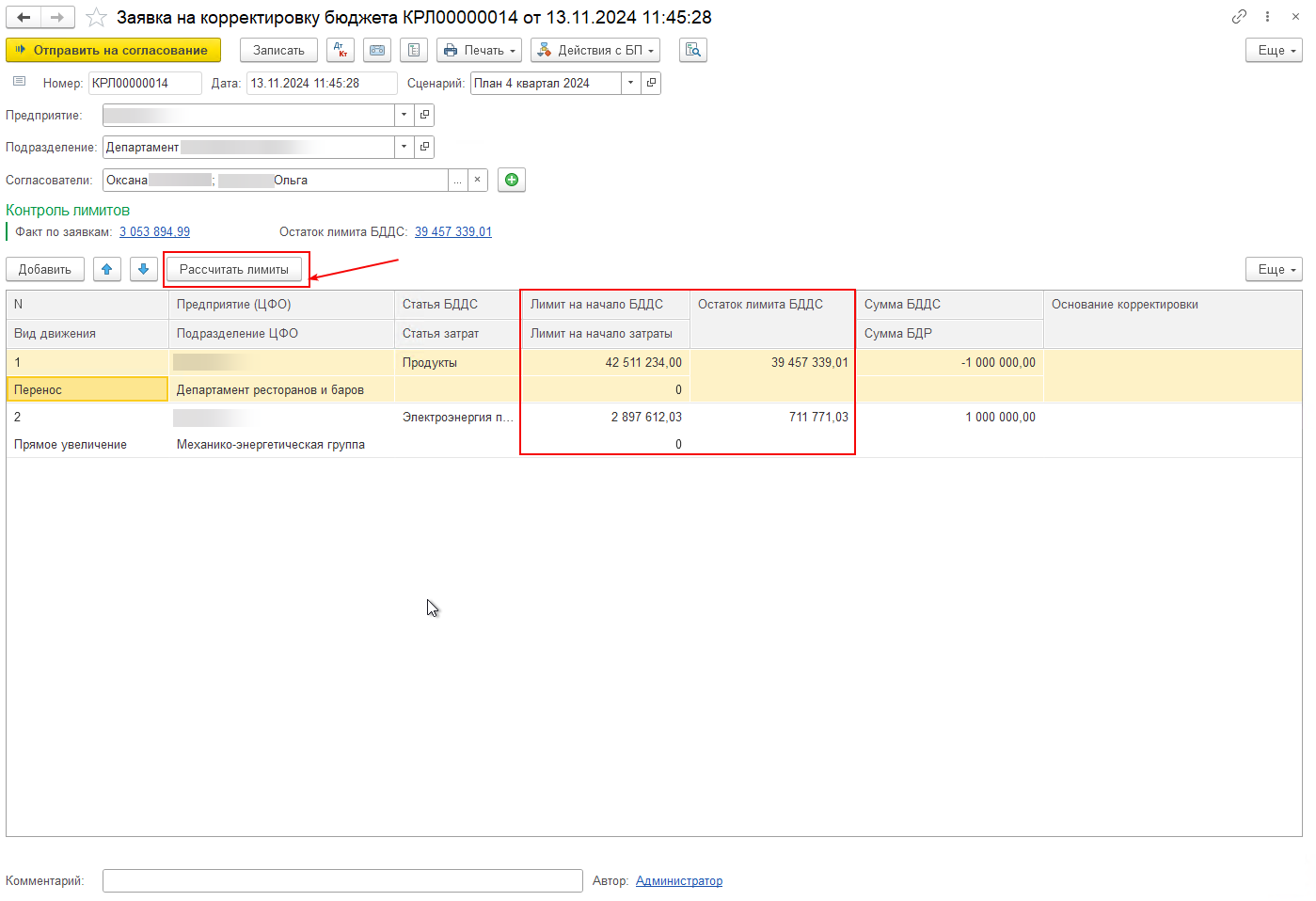This screenshot has width=1316, height=901.
Task: Open the top toolbar Еще menu
Action: (x=1274, y=50)
